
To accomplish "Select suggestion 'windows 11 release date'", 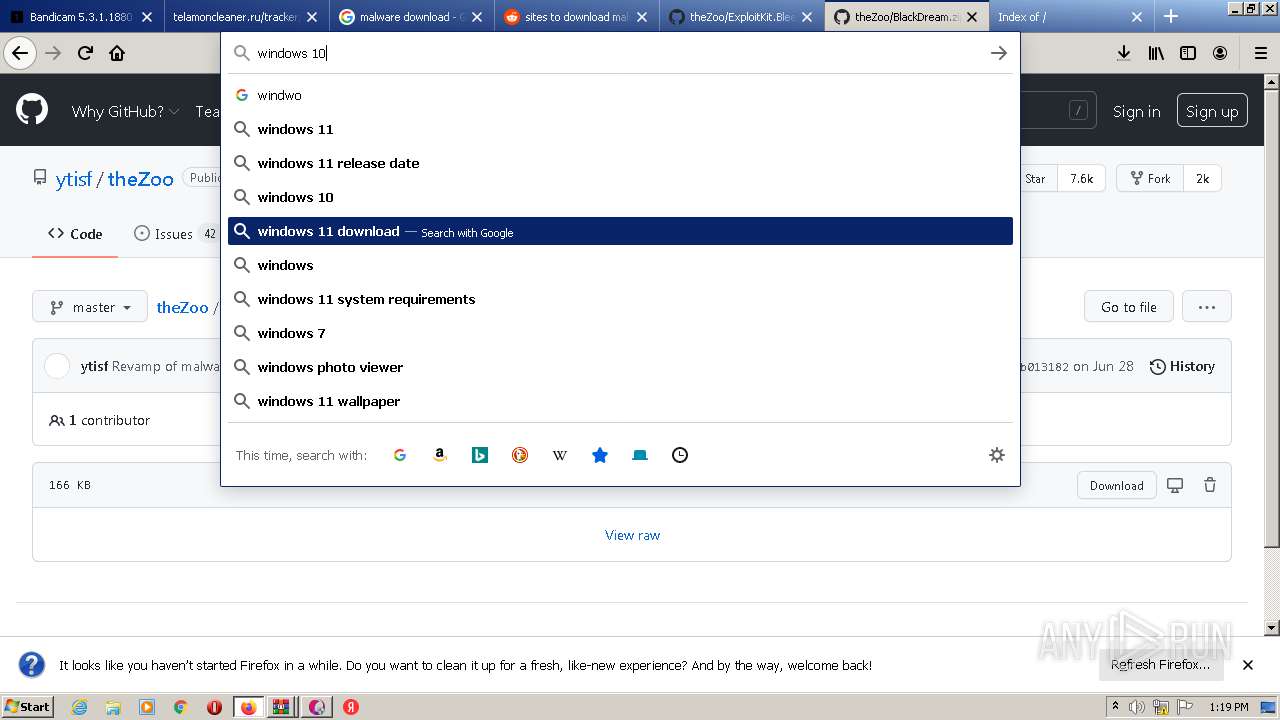I will [620, 163].
